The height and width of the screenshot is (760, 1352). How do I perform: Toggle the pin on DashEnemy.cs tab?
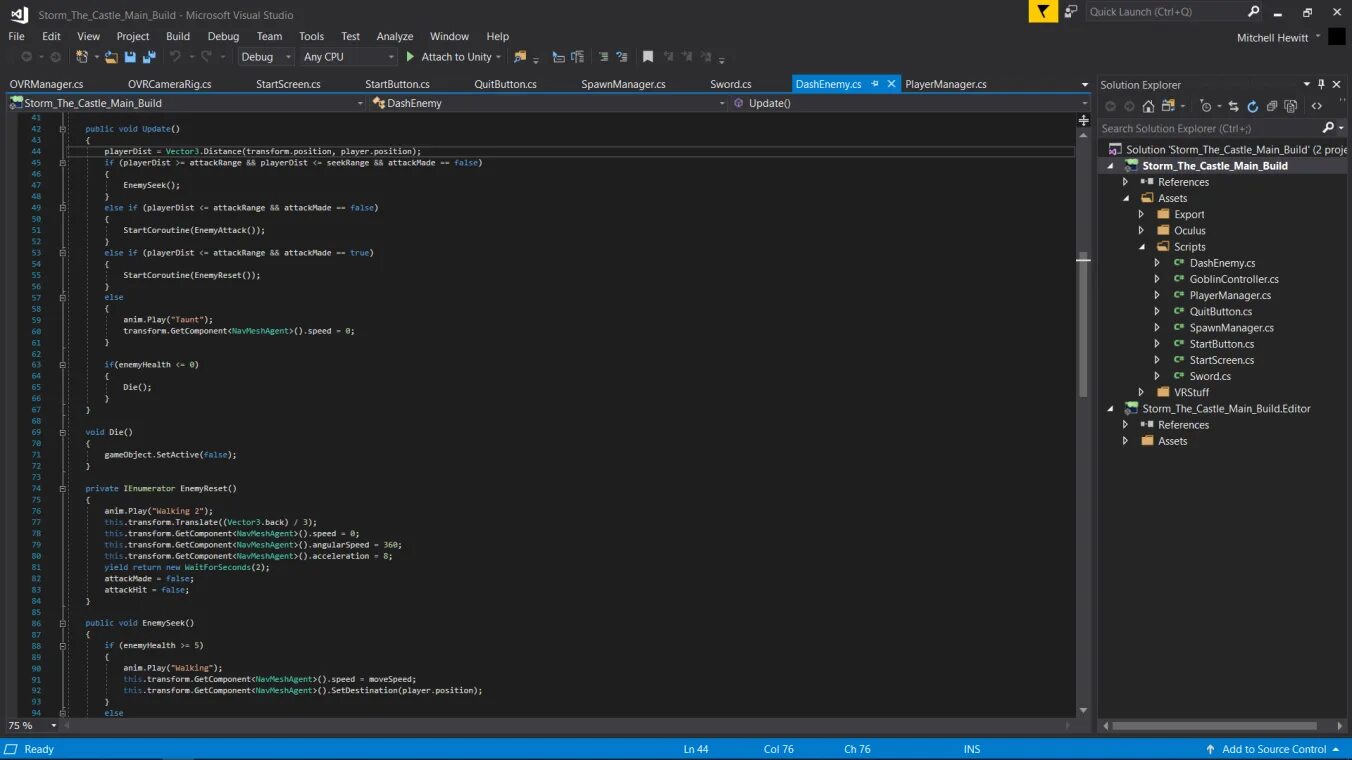click(x=875, y=84)
